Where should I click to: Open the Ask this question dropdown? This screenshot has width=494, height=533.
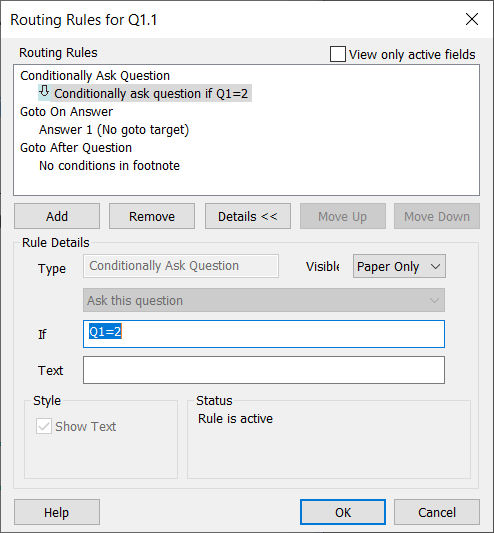click(264, 300)
